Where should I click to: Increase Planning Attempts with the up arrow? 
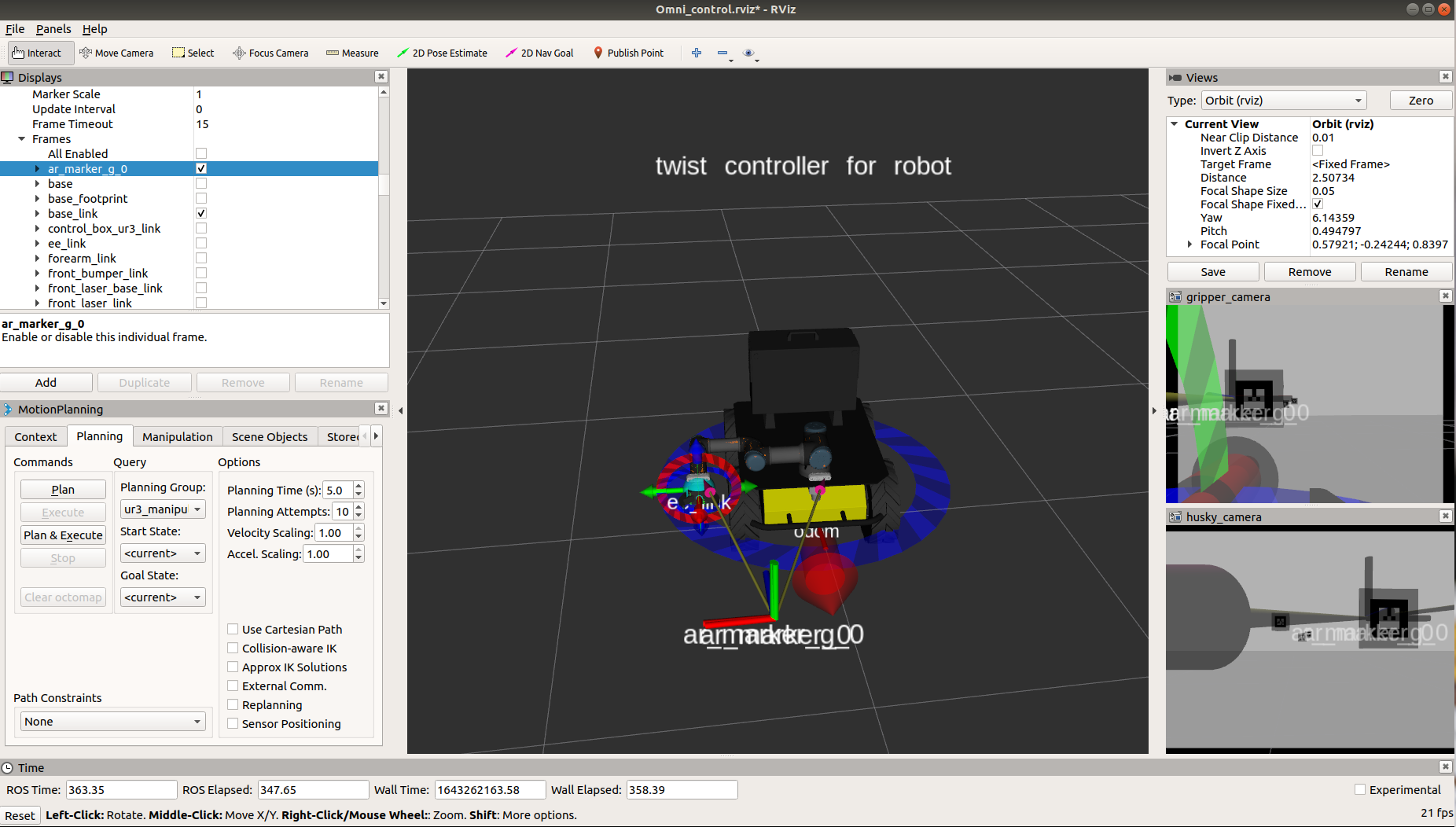tap(358, 507)
